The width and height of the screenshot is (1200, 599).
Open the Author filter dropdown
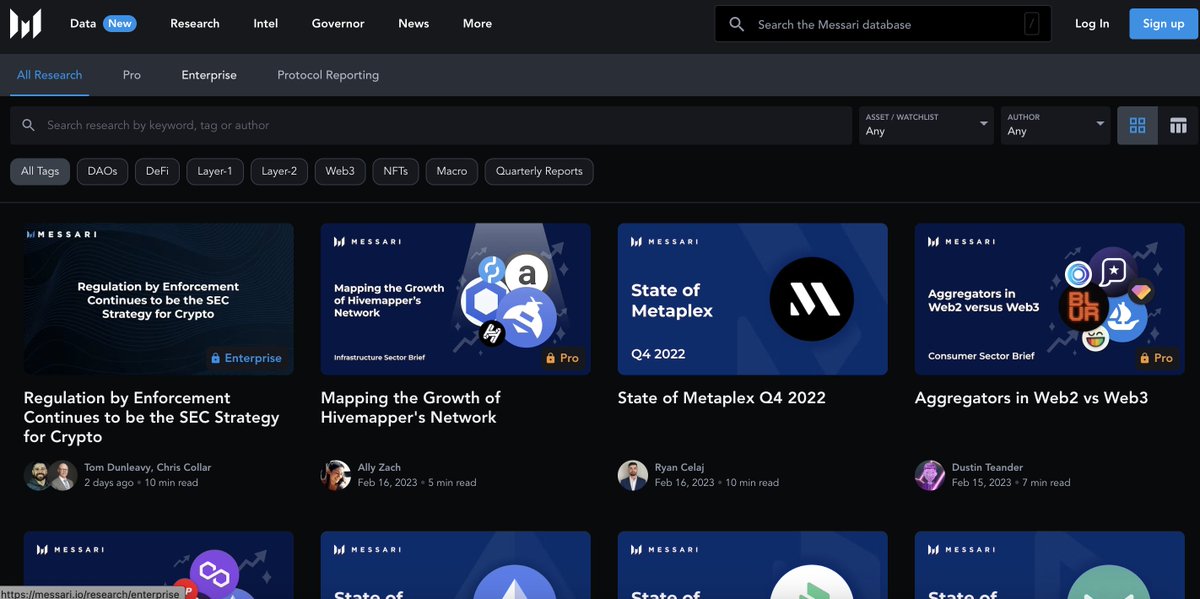(1055, 125)
